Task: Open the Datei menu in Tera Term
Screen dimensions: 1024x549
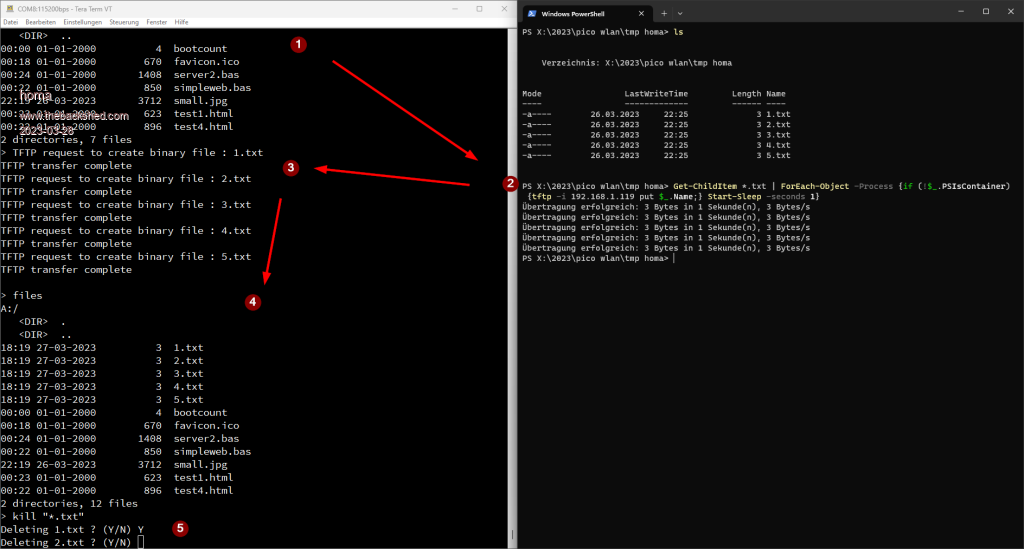Action: 10,21
